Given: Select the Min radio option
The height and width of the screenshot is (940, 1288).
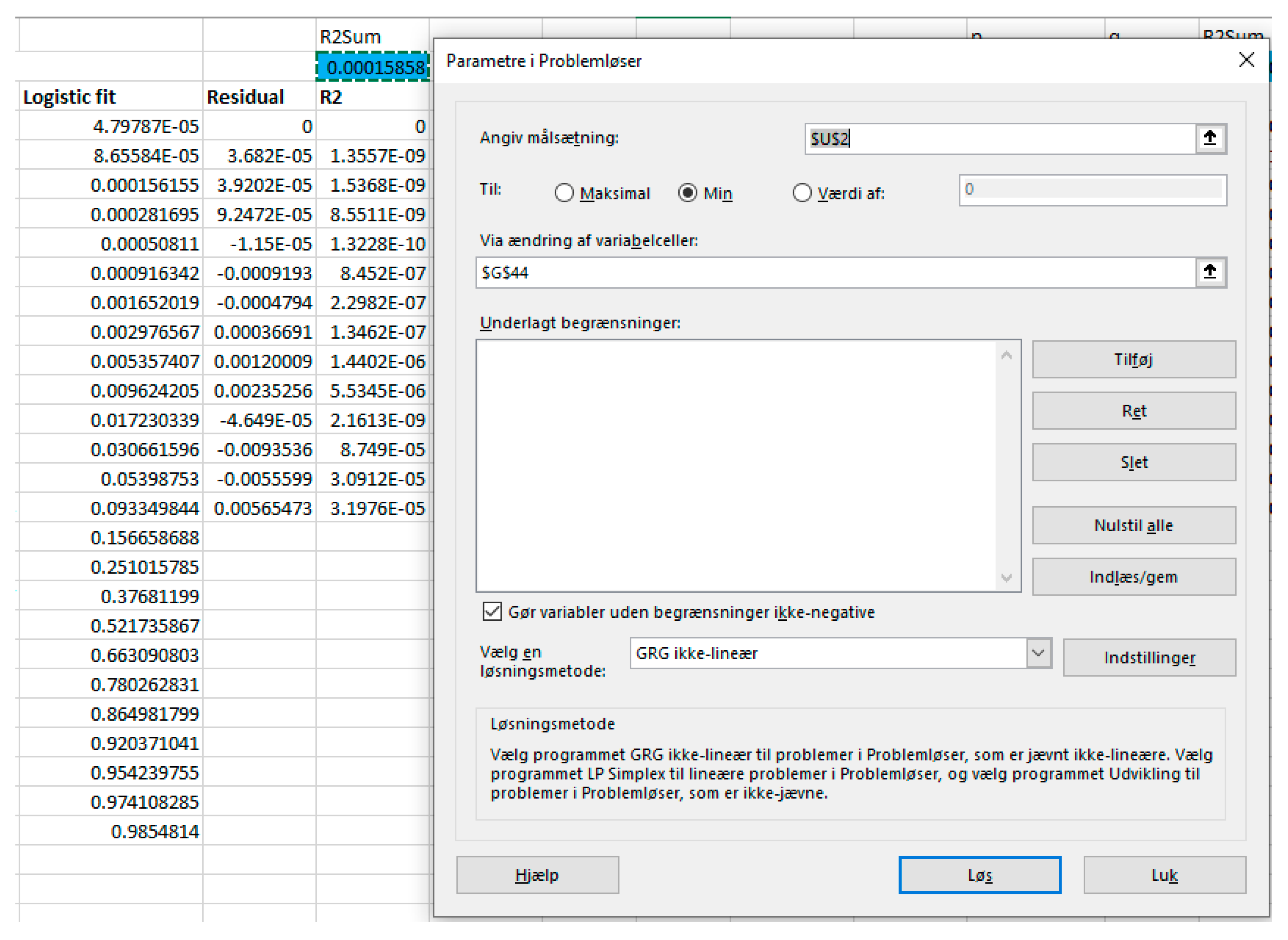Looking at the screenshot, I should point(687,193).
